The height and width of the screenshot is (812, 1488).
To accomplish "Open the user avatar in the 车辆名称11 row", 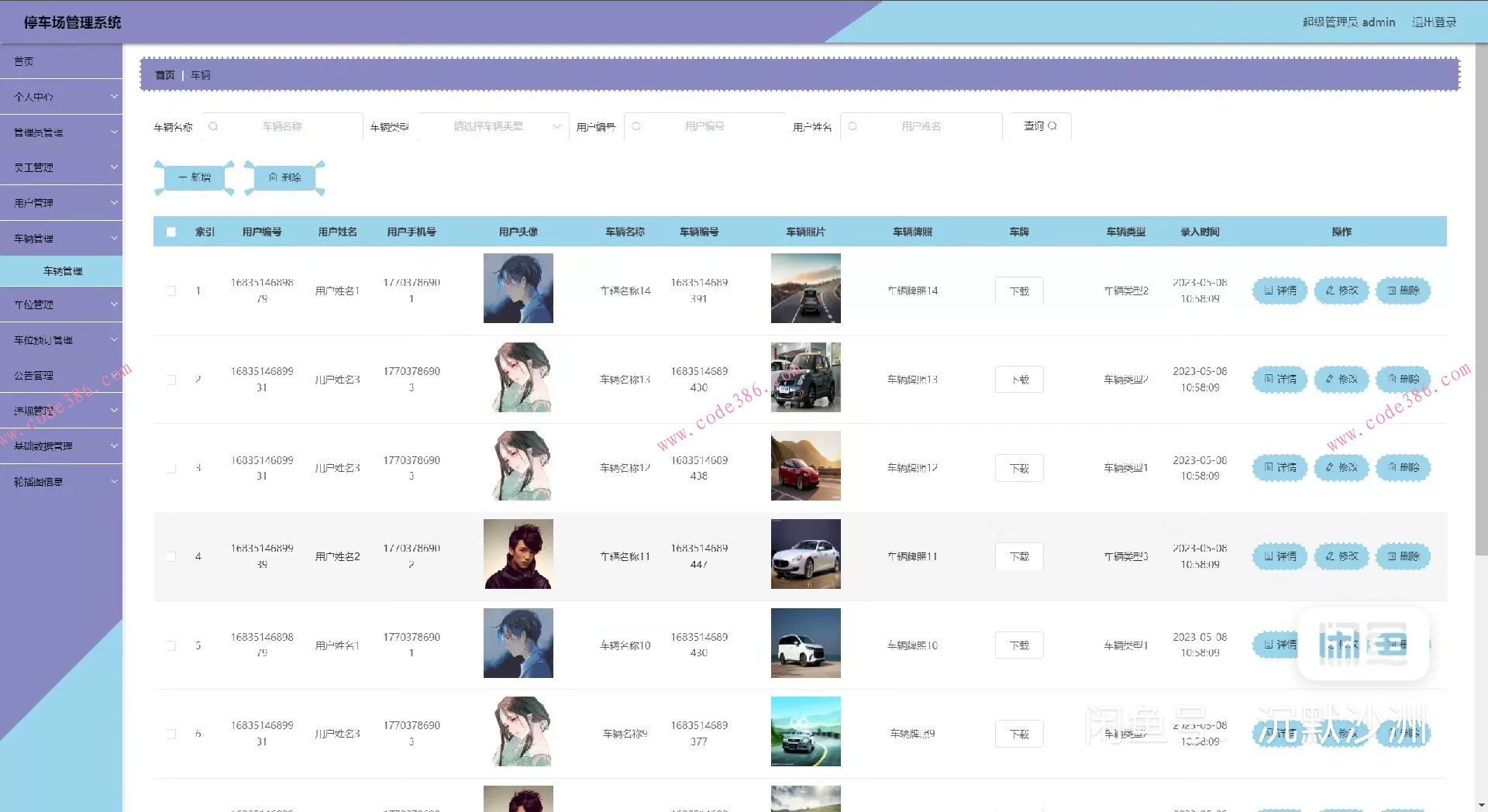I will 518,554.
